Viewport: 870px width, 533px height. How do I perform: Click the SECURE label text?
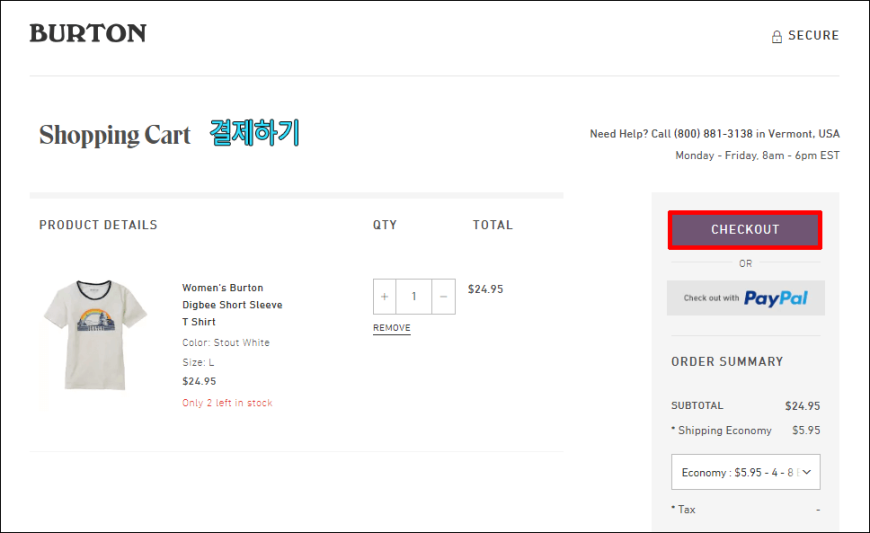tap(813, 35)
